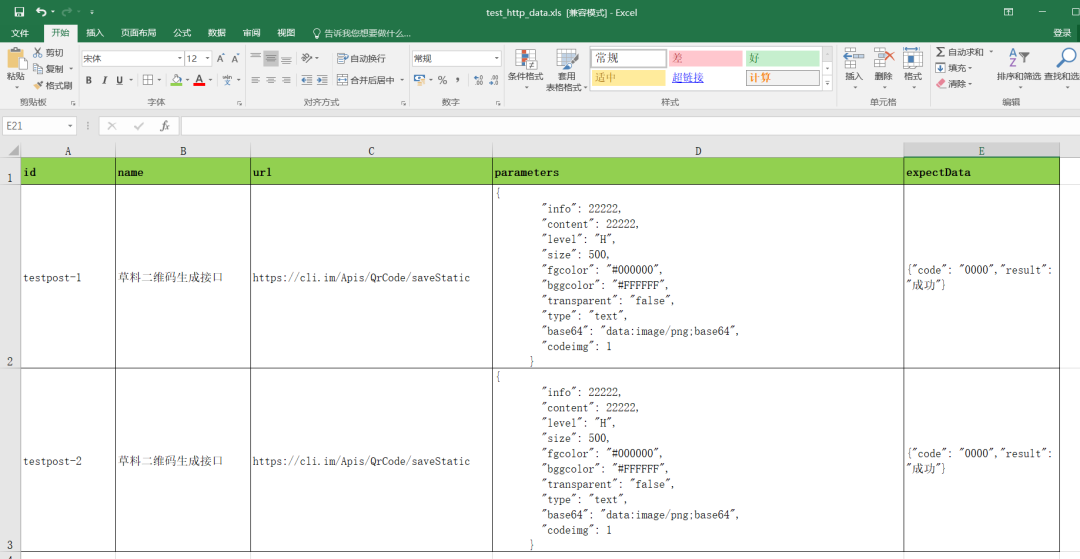
Task: Click the Paste (粘贴) clipboard icon
Action: coord(15,59)
